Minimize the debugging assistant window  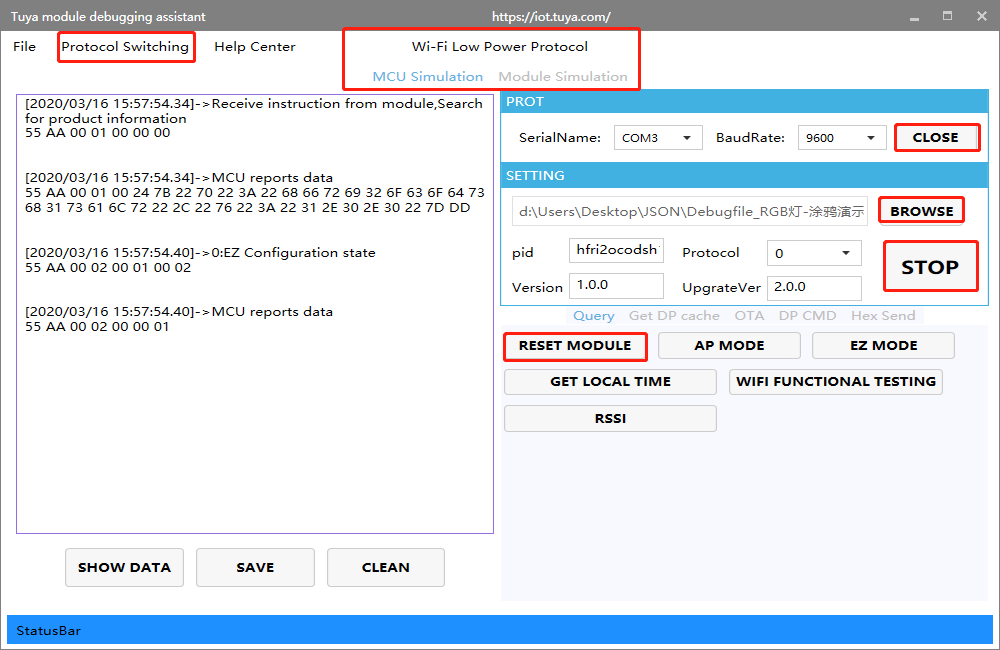click(915, 17)
